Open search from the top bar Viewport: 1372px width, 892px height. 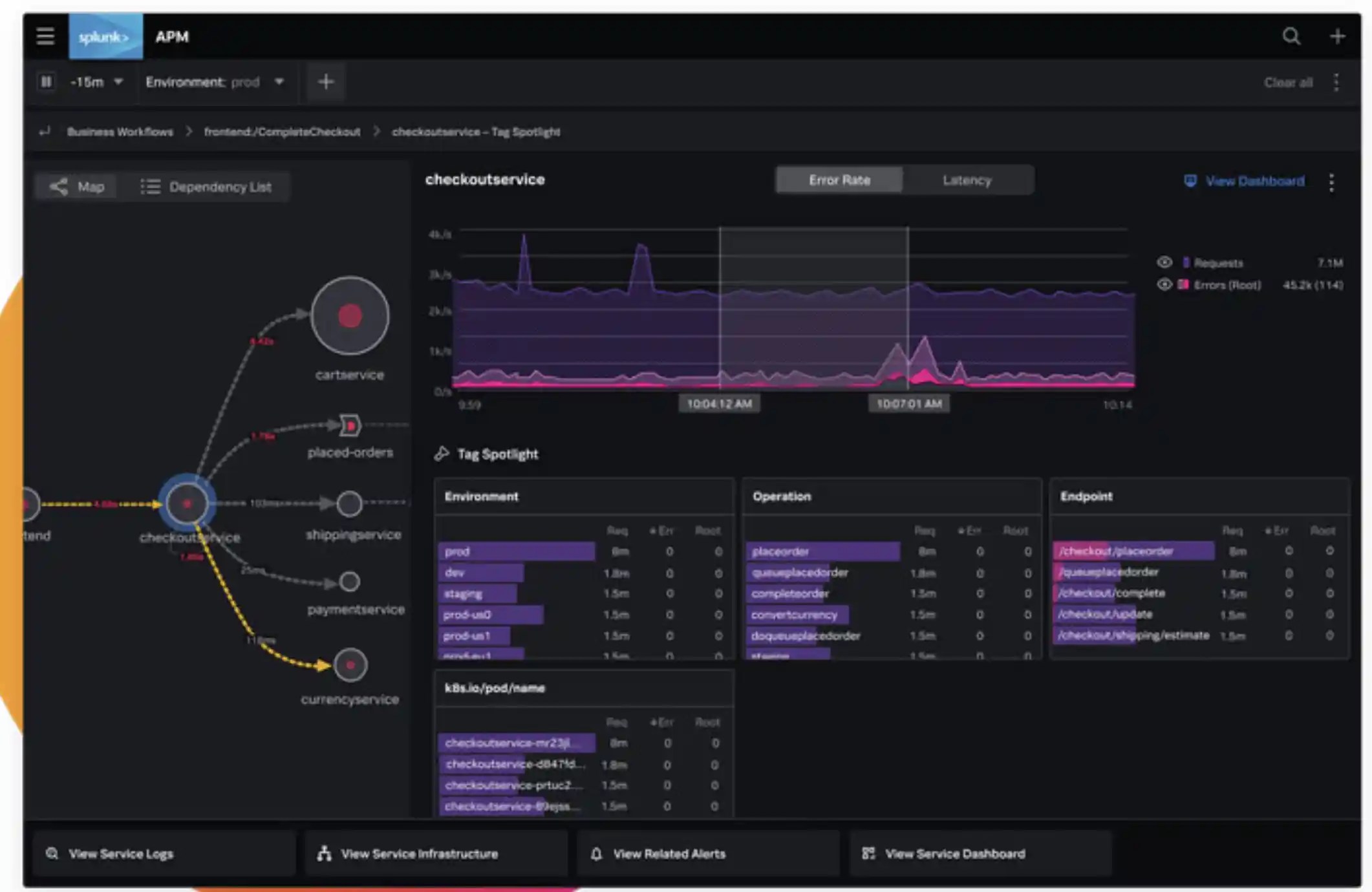coord(1291,36)
